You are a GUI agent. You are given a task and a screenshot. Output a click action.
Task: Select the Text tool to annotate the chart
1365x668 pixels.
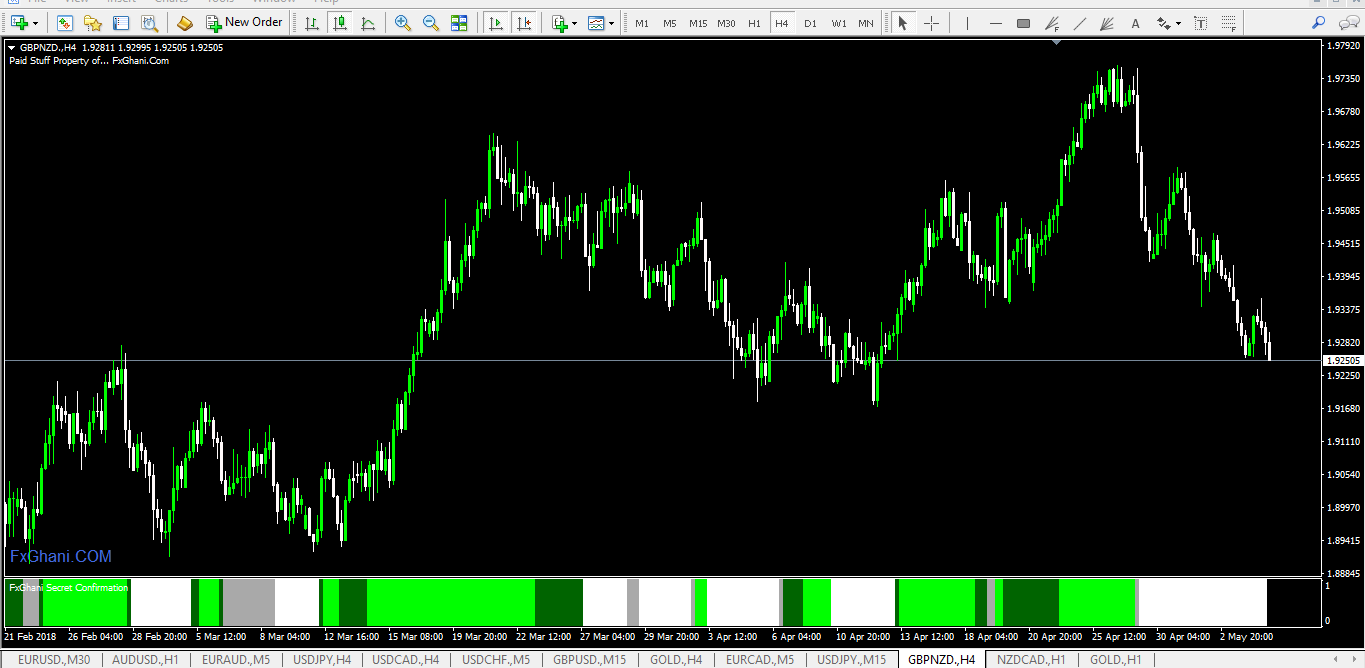1135,22
